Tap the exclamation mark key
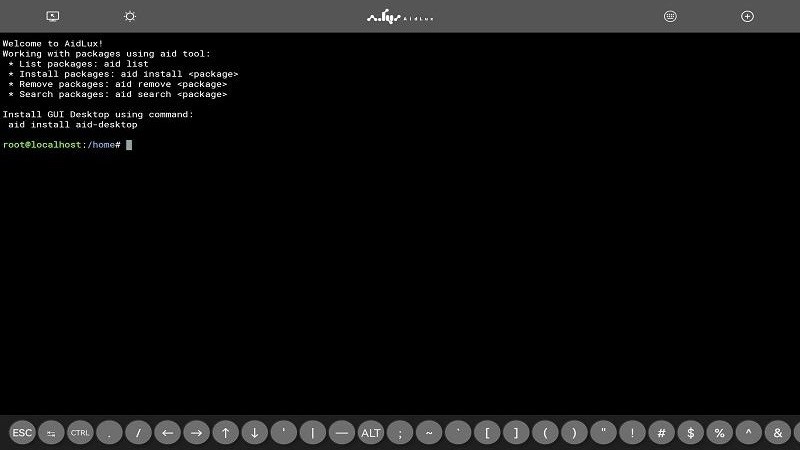 click(633, 433)
